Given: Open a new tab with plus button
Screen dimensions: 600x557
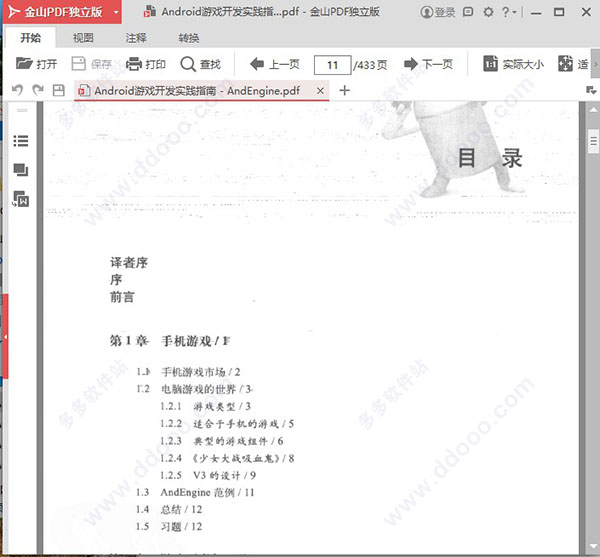Looking at the screenshot, I should [344, 90].
